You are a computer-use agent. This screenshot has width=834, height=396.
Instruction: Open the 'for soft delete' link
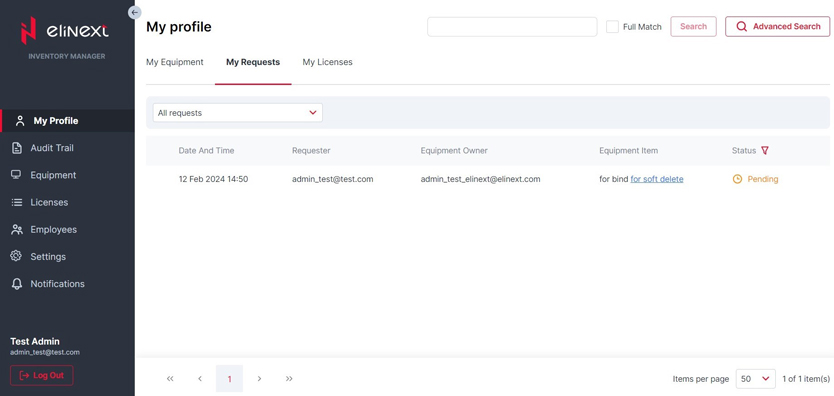[x=657, y=179]
